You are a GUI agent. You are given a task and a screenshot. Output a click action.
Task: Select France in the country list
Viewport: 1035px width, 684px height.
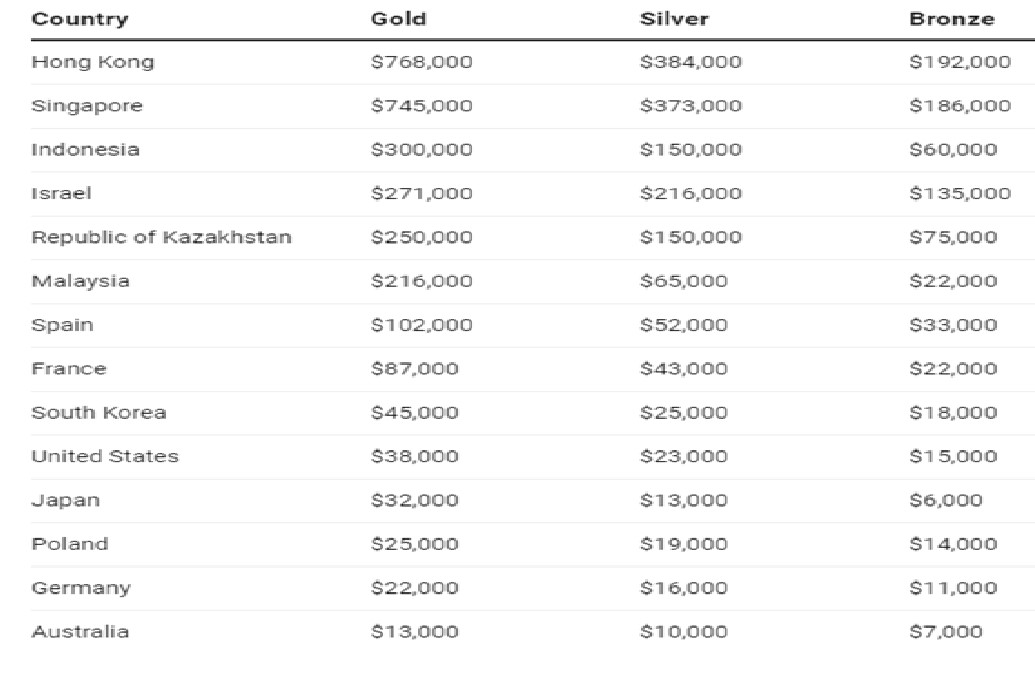click(69, 368)
